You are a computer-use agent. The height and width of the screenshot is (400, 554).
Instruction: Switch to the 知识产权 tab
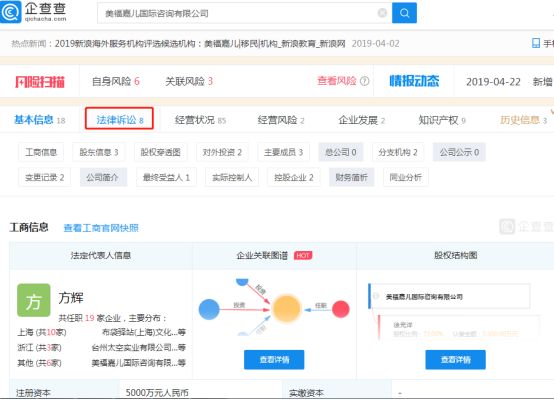click(442, 120)
